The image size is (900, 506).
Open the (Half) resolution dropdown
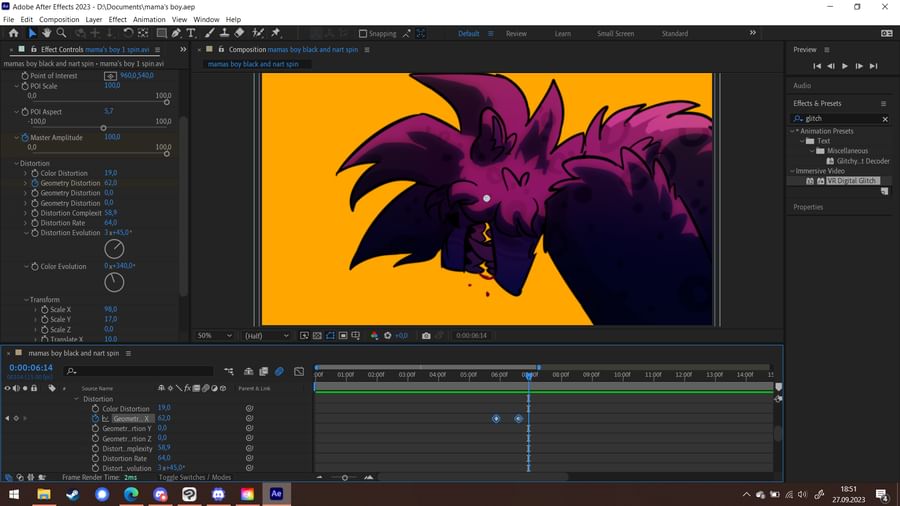coord(266,336)
